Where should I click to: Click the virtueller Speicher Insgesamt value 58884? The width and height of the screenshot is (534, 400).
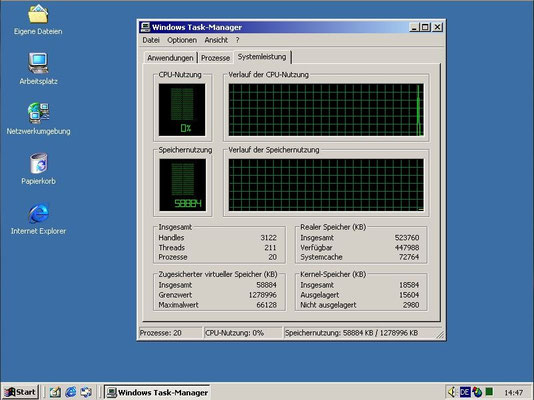click(266, 285)
